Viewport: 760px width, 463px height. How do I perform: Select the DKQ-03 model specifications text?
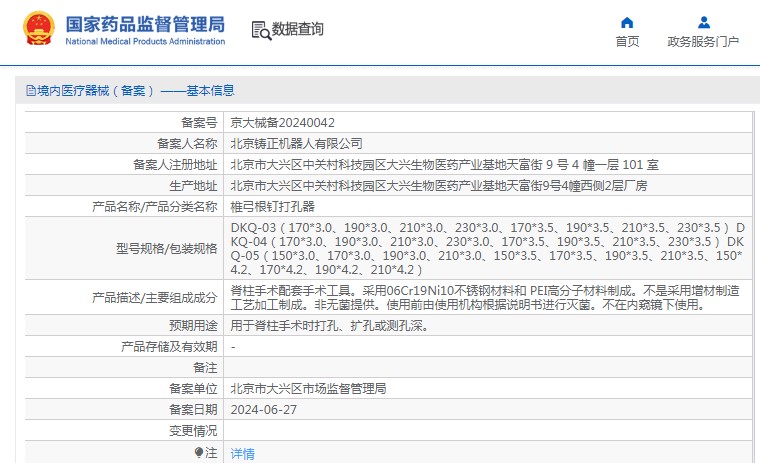[x=487, y=249]
